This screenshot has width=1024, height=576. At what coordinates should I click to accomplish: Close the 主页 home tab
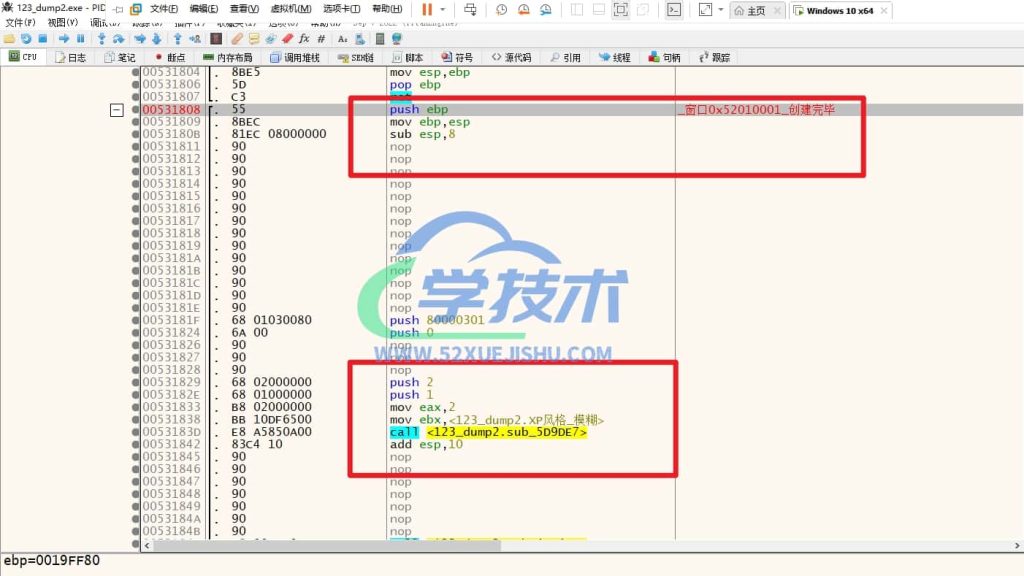(776, 11)
